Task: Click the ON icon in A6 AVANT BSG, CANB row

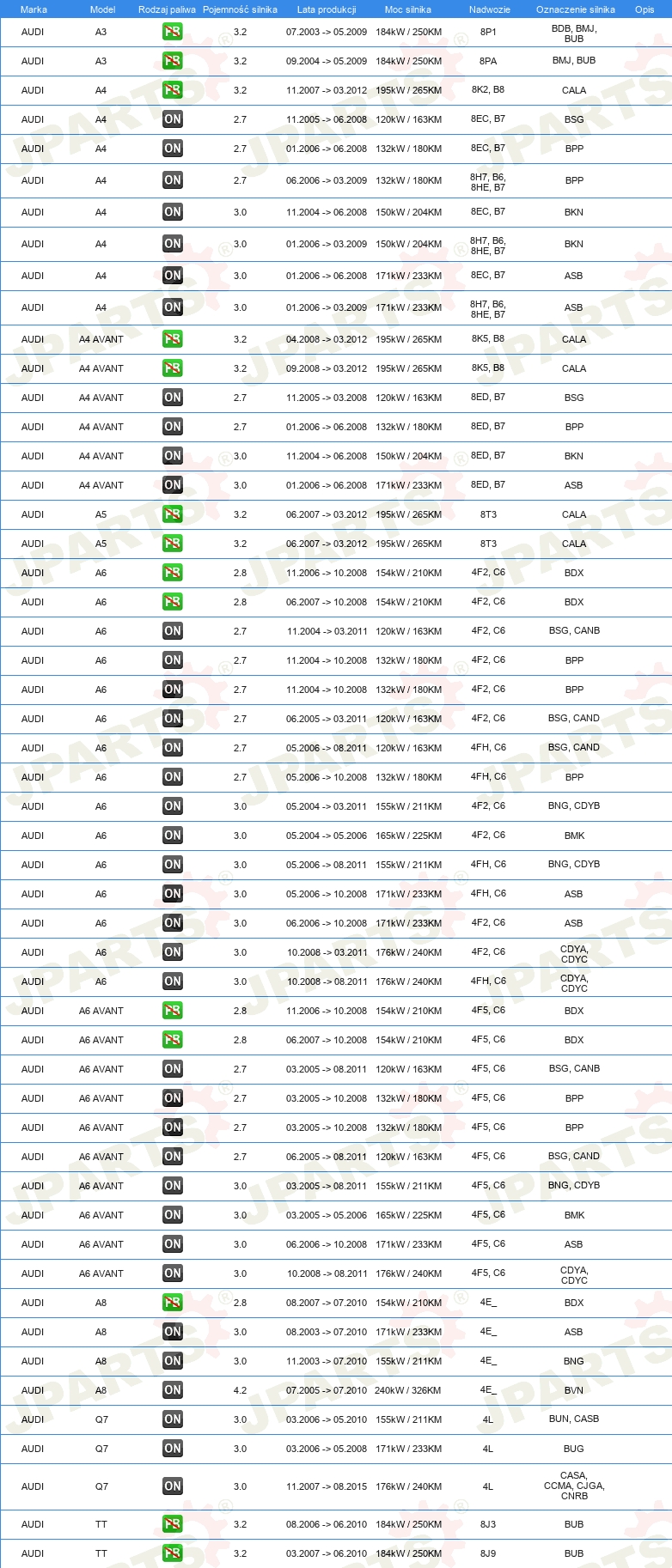Action: point(173,1069)
